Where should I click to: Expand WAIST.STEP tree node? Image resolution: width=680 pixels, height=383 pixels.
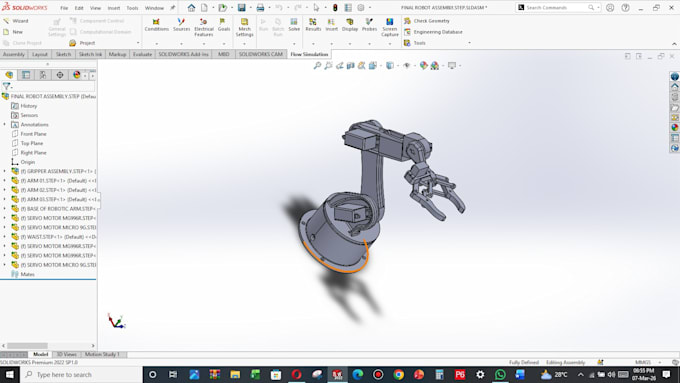[5, 237]
